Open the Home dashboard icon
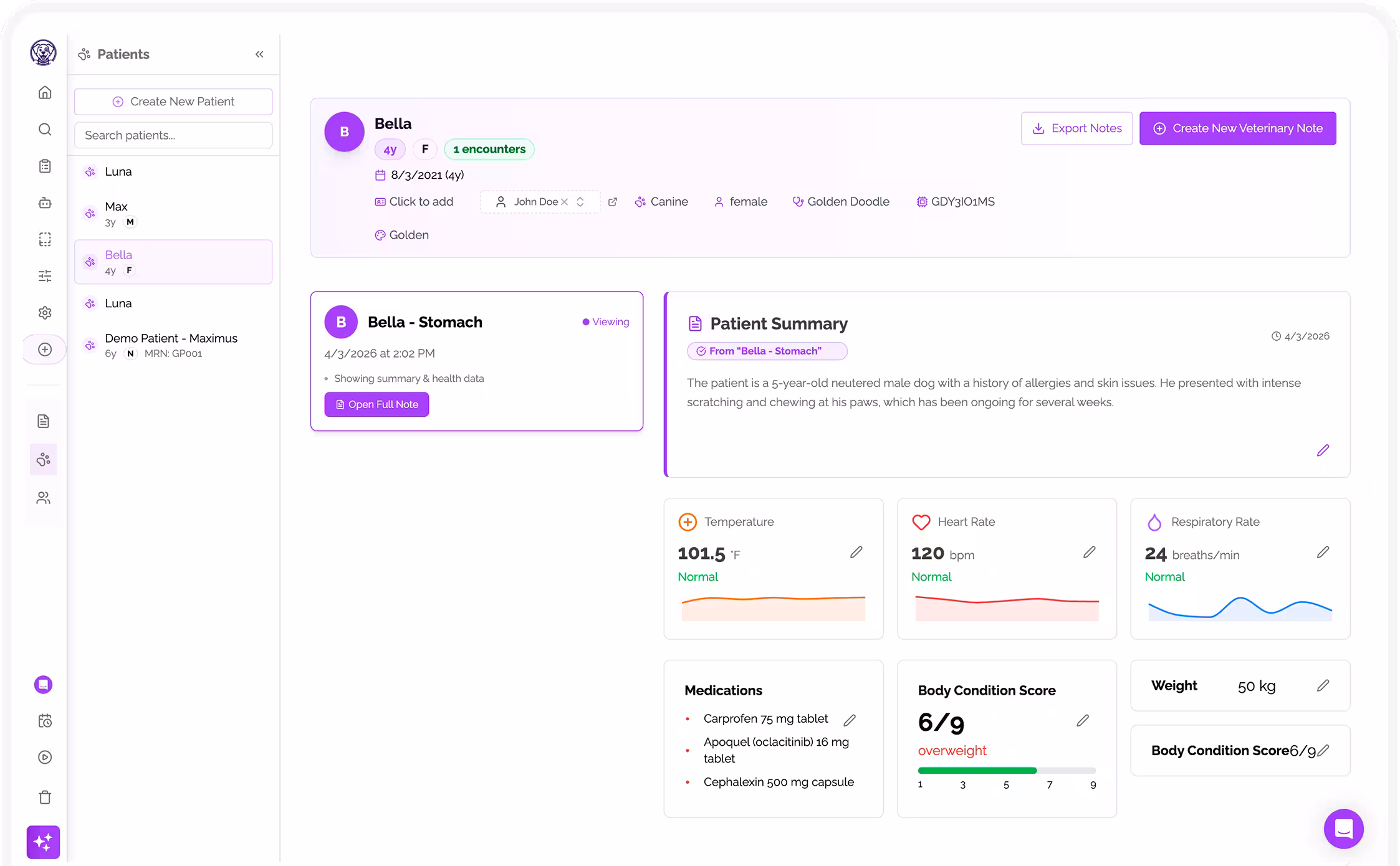Viewport: 1400px width, 866px height. pos(44,92)
